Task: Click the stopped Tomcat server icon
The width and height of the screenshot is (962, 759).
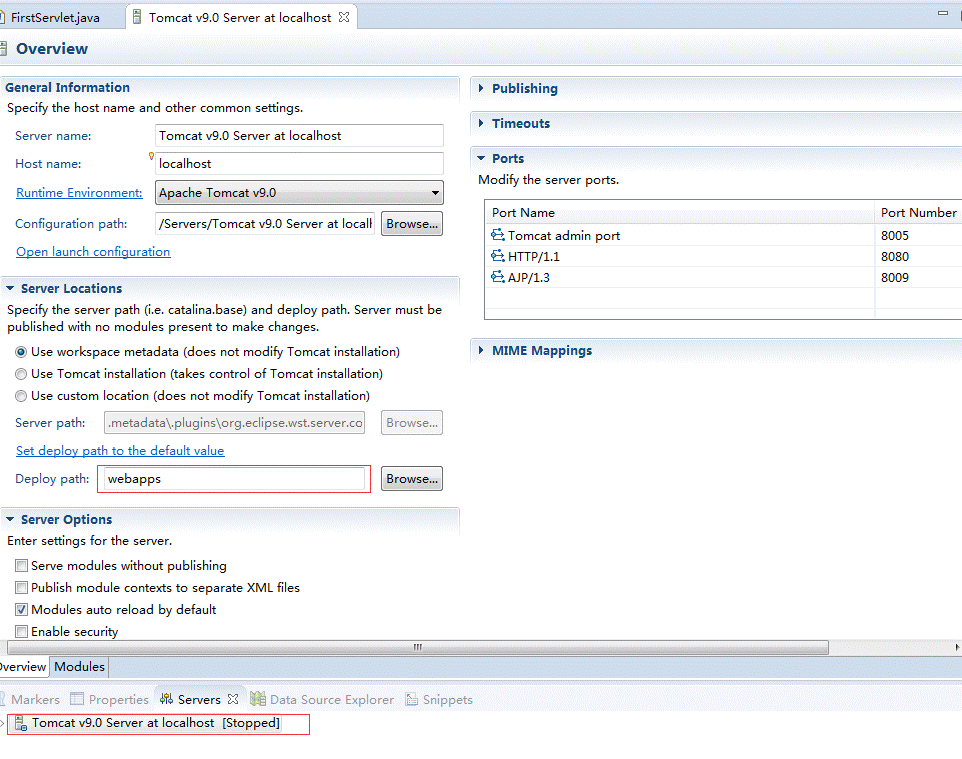Action: coord(20,723)
